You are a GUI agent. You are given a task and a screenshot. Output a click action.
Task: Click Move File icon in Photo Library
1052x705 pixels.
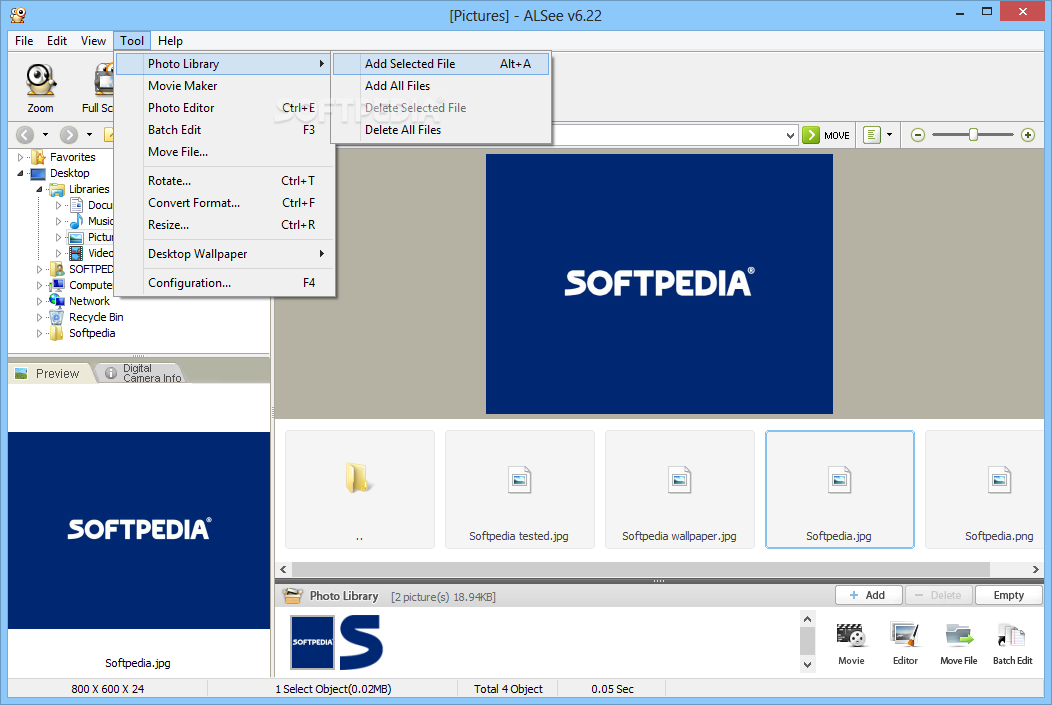(959, 635)
